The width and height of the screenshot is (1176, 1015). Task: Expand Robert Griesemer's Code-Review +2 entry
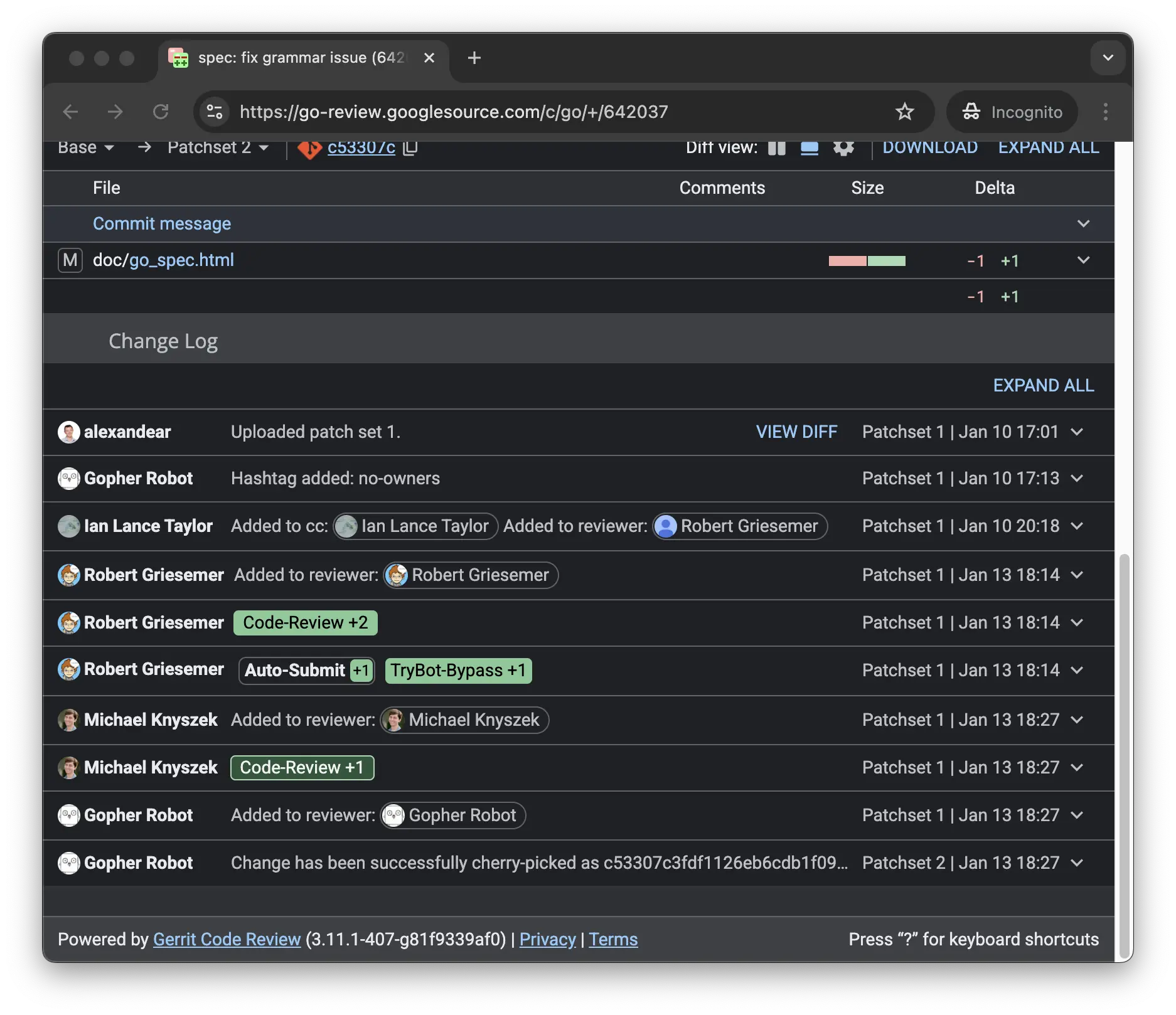click(x=1077, y=623)
